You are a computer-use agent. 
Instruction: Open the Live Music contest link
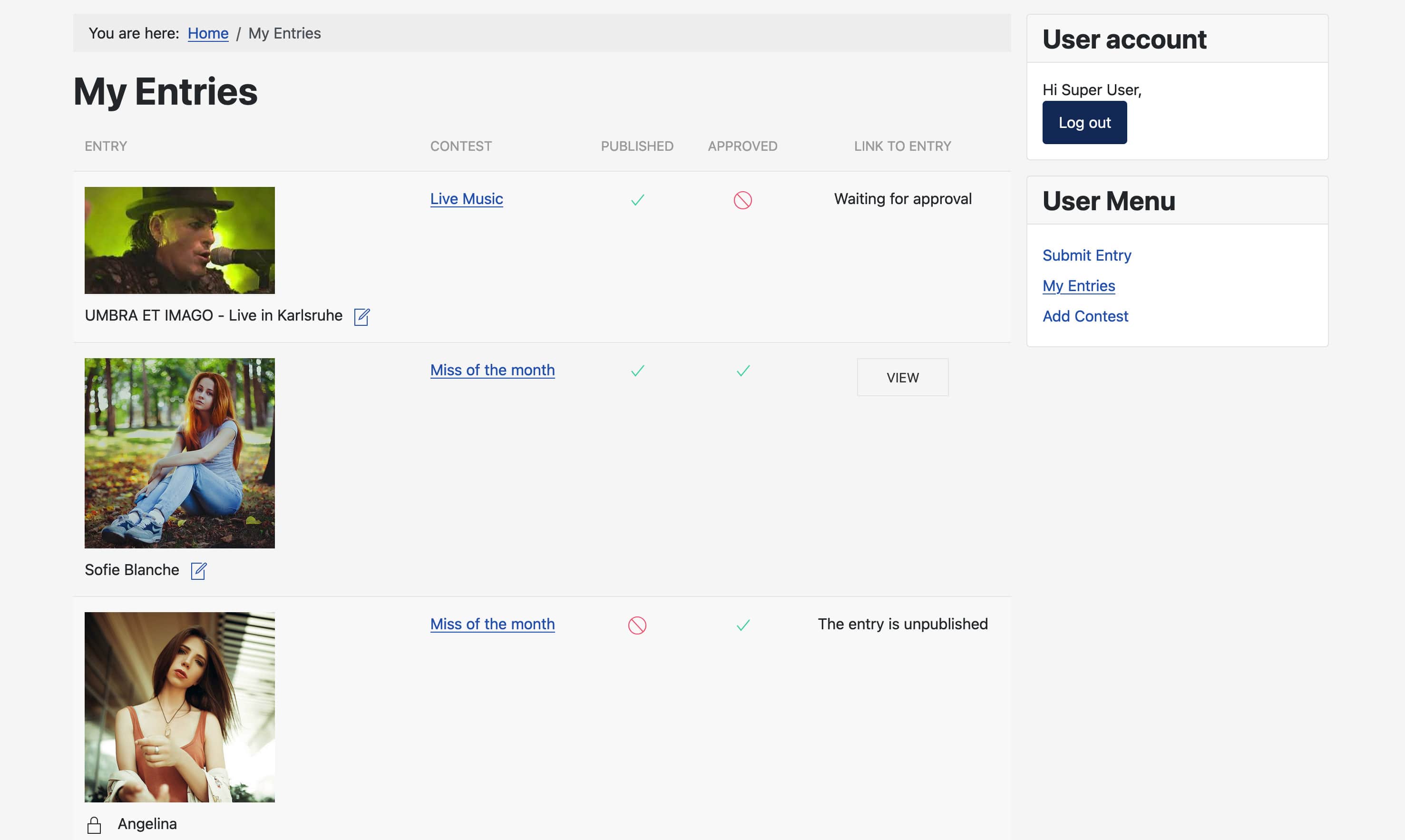[466, 199]
